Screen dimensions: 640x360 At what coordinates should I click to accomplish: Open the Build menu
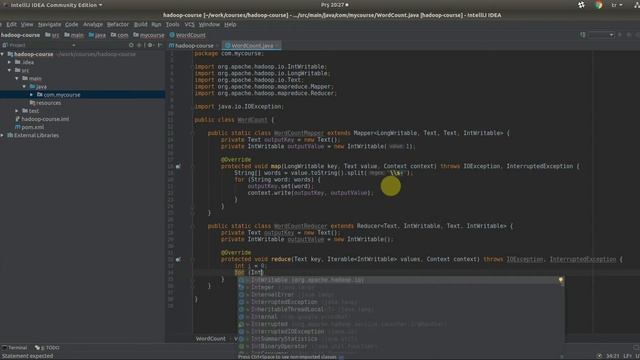coord(140,24)
